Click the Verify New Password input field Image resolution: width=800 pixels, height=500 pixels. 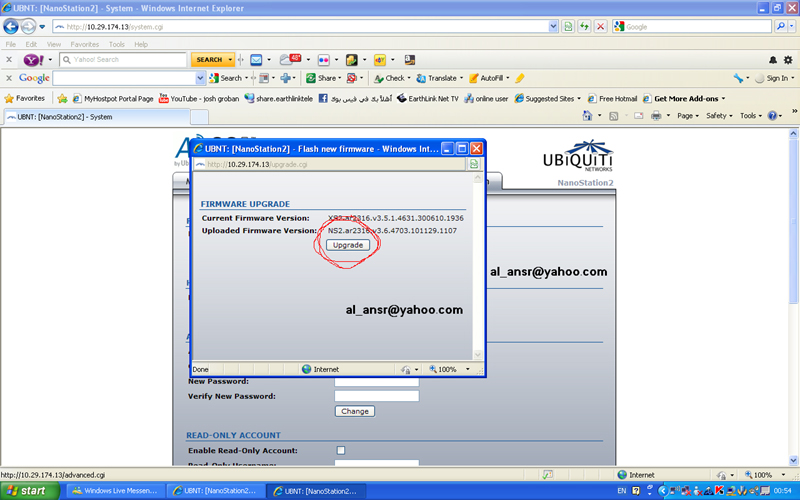[x=377, y=396]
